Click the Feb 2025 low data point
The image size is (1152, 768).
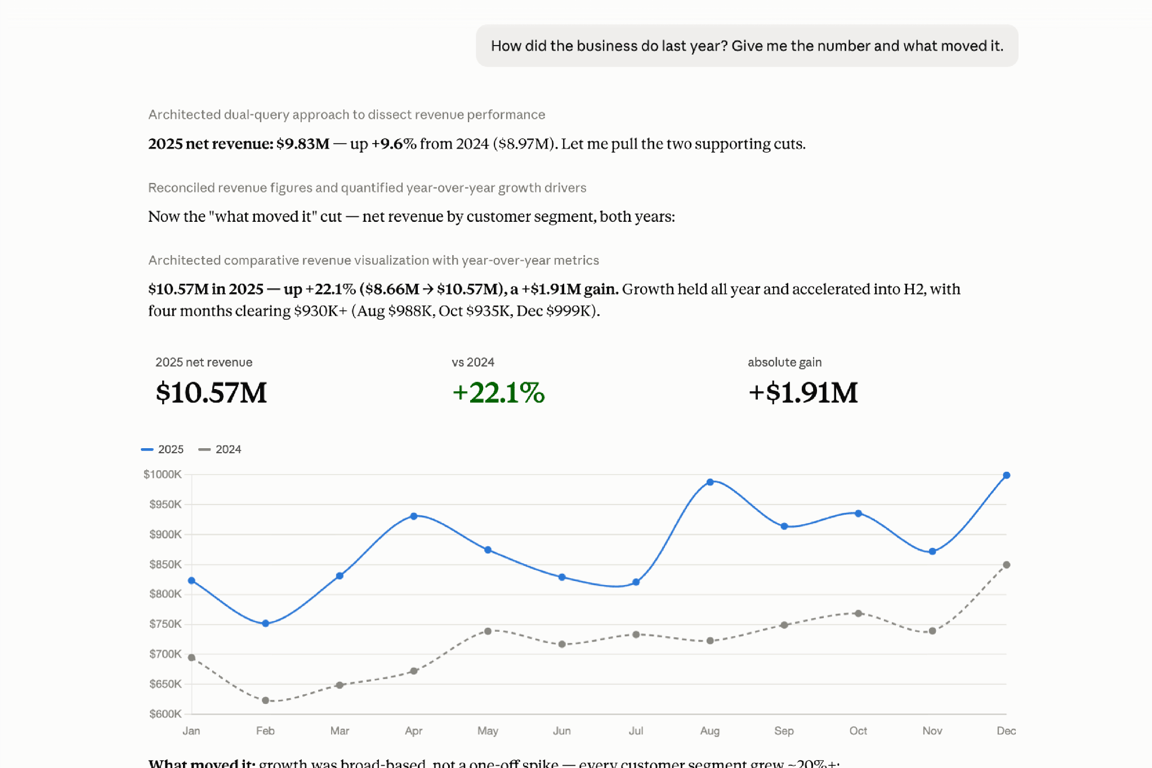265,624
